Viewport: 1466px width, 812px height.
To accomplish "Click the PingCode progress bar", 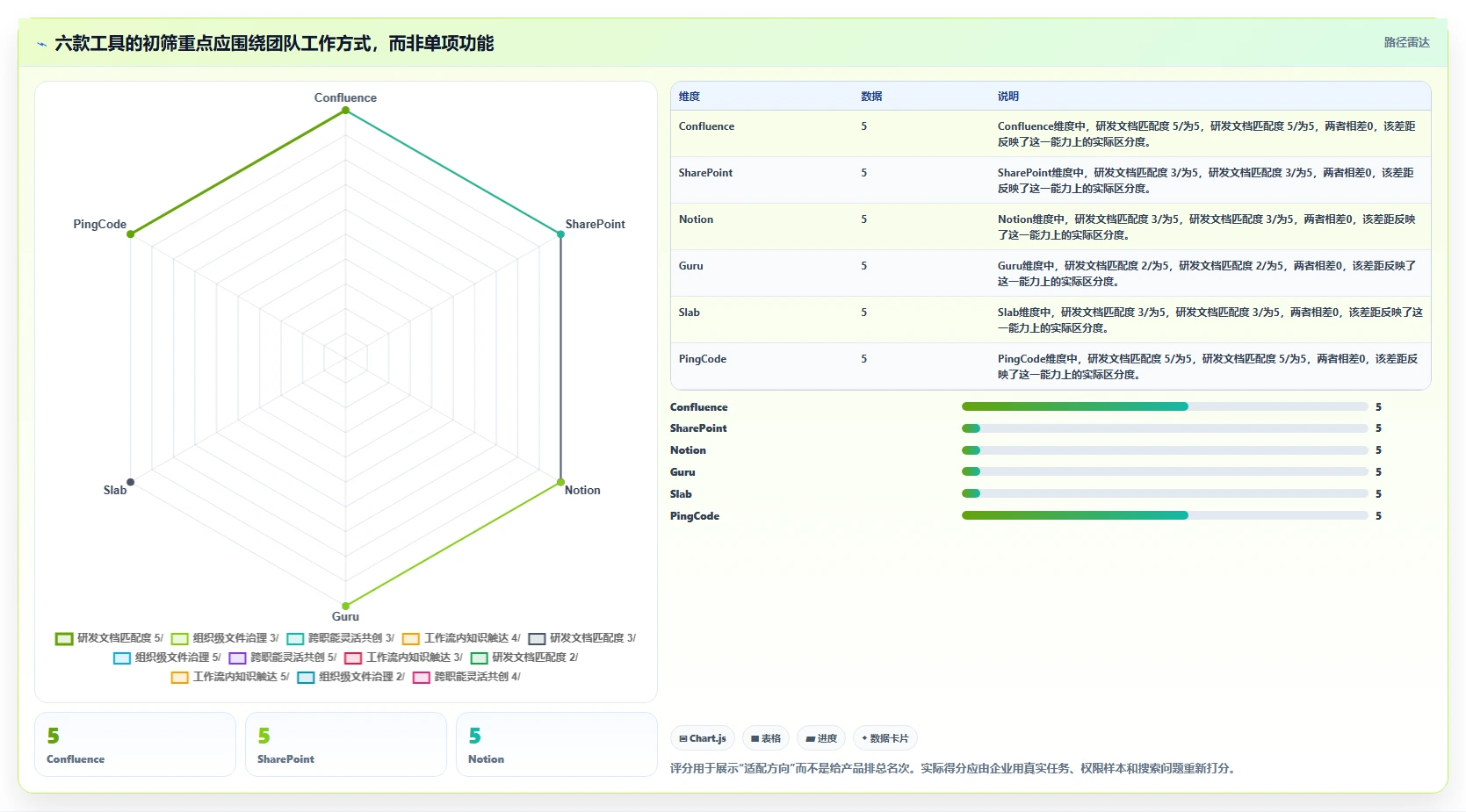I will pyautogui.click(x=1165, y=515).
